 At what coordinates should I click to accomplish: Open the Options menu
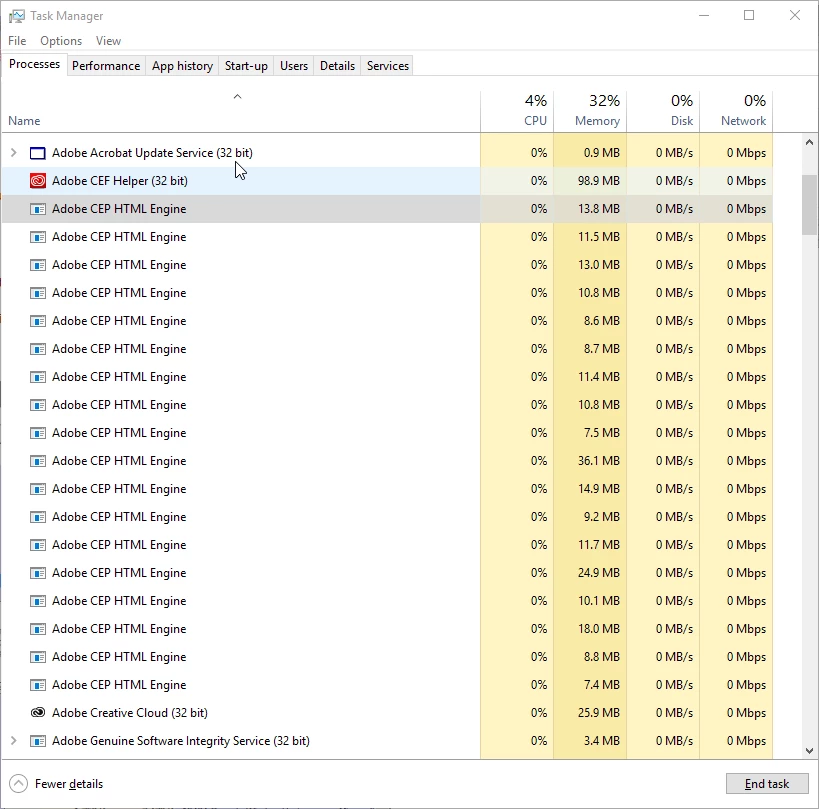pyautogui.click(x=61, y=41)
